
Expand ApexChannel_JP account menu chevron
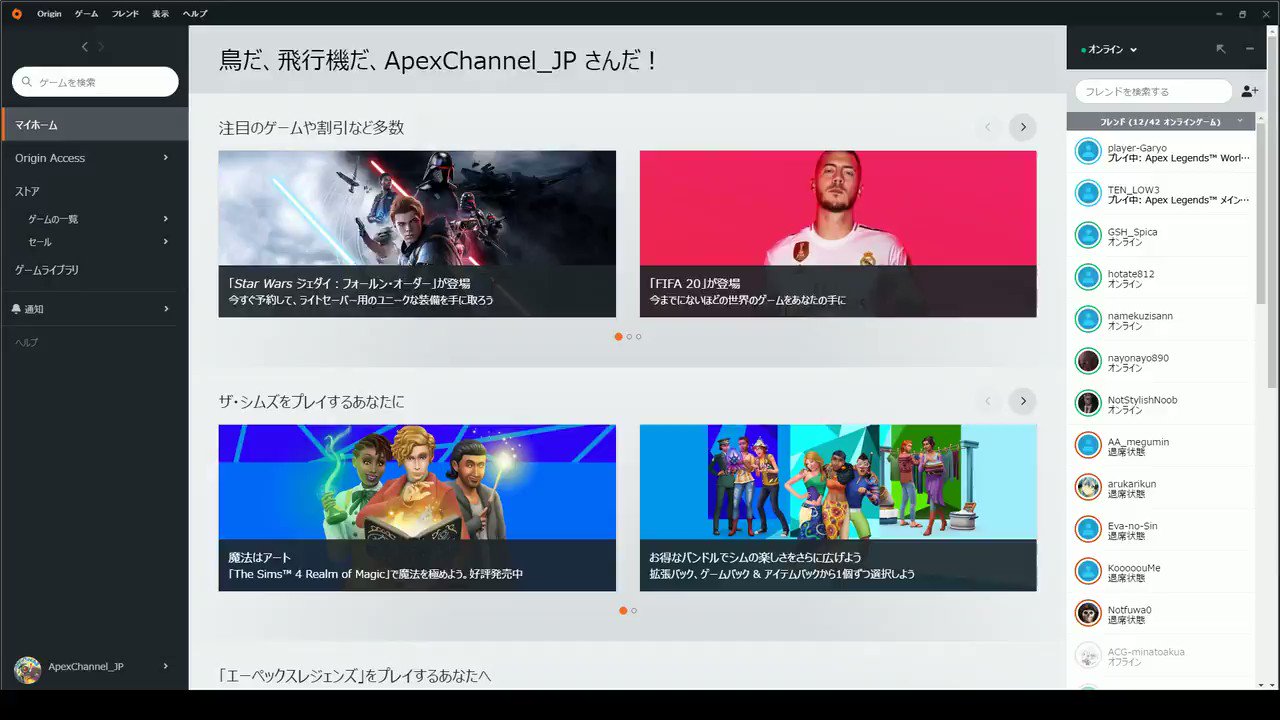(x=166, y=667)
